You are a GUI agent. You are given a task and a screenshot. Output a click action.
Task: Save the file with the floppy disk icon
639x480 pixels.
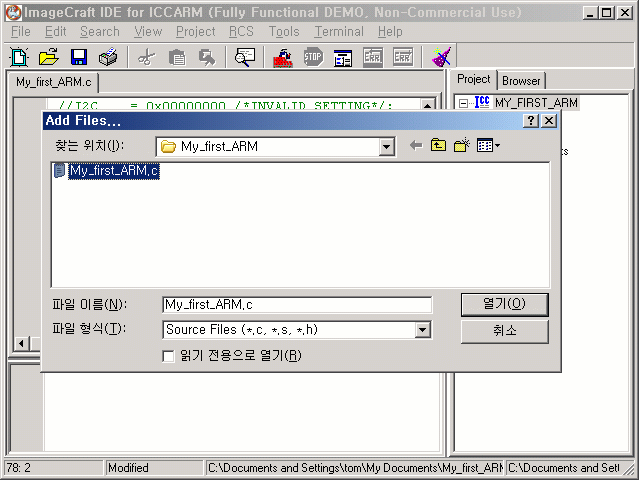tap(79, 57)
